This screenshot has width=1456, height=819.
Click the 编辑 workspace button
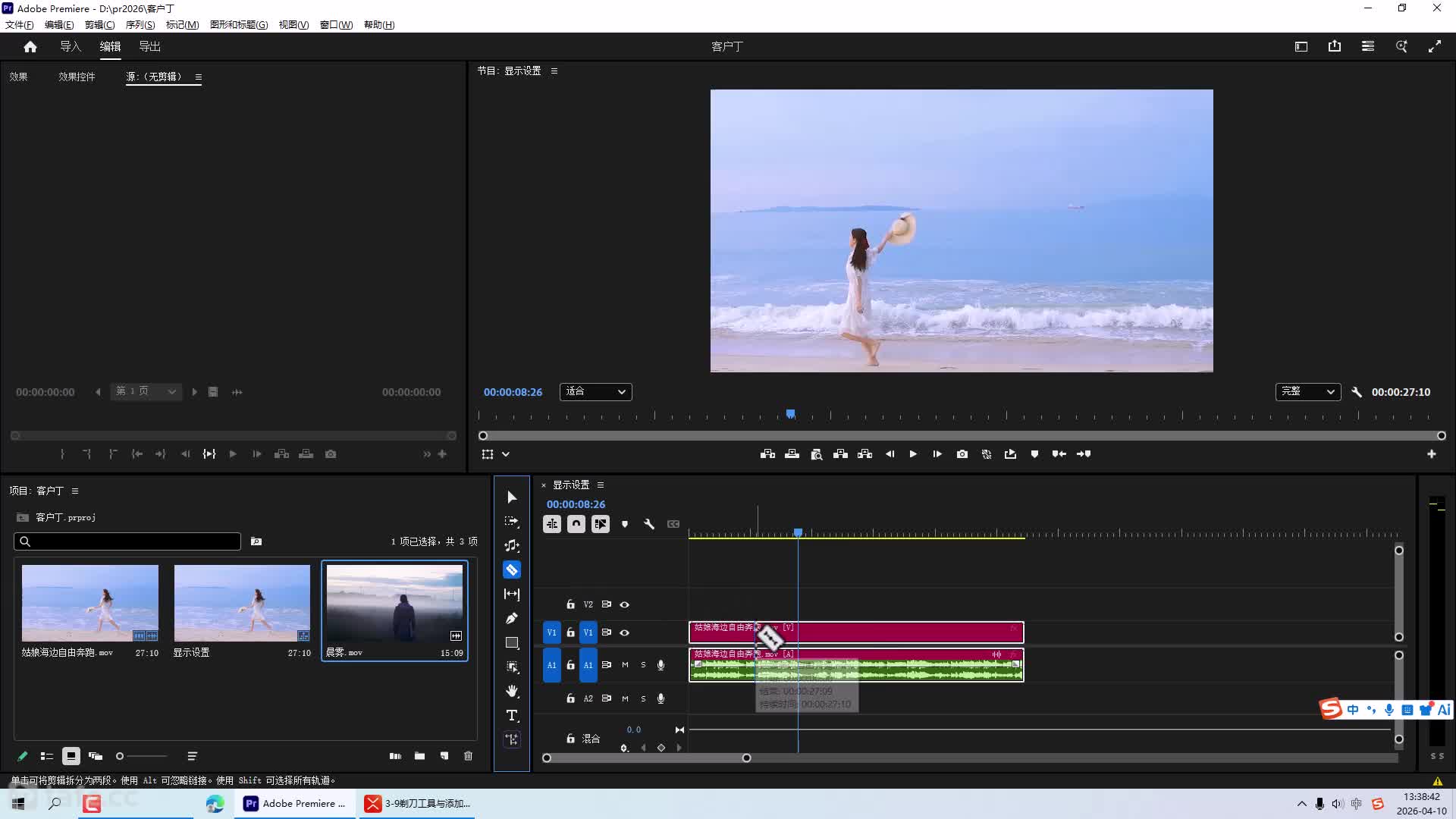point(110,46)
